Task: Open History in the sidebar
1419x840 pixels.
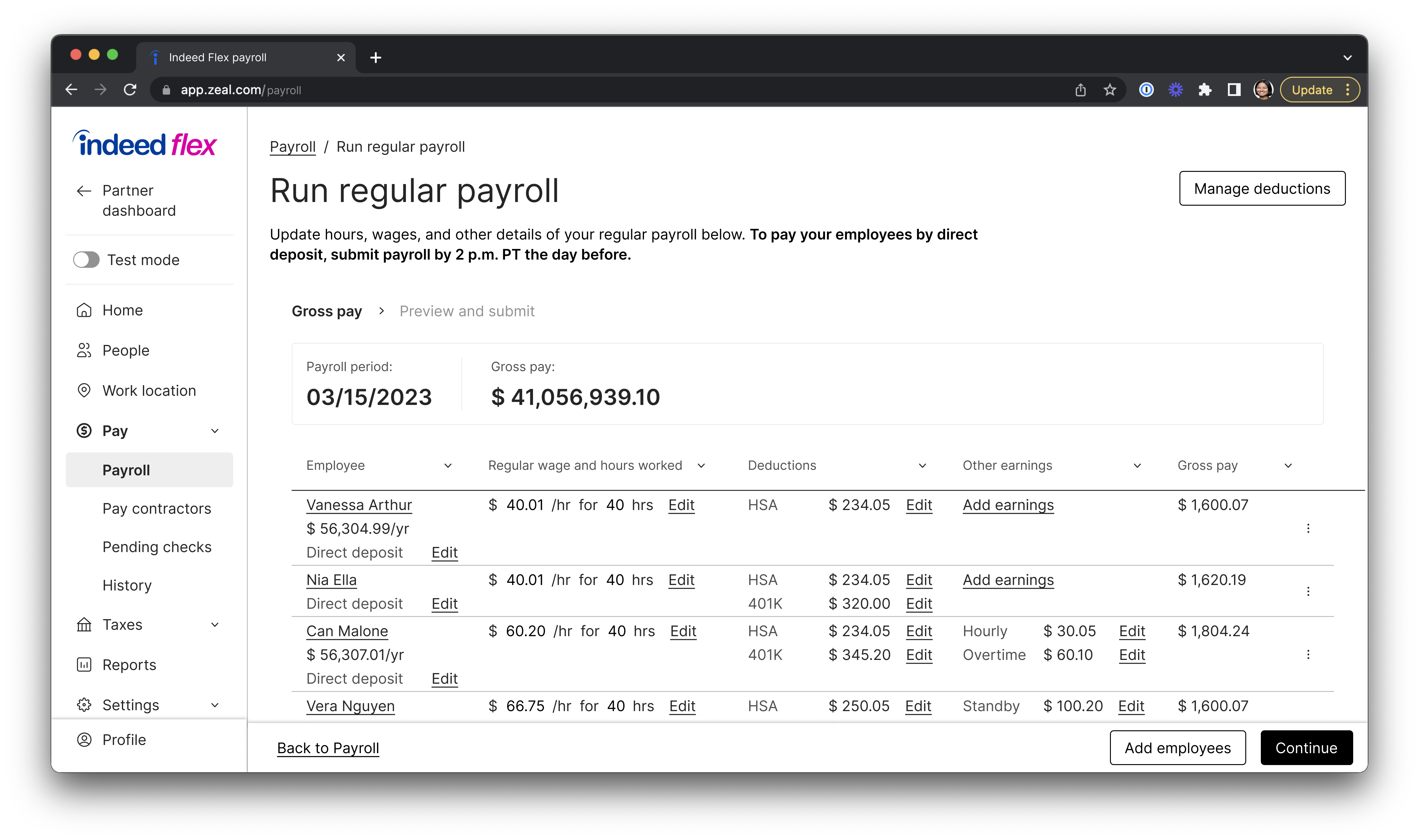Action: point(127,585)
